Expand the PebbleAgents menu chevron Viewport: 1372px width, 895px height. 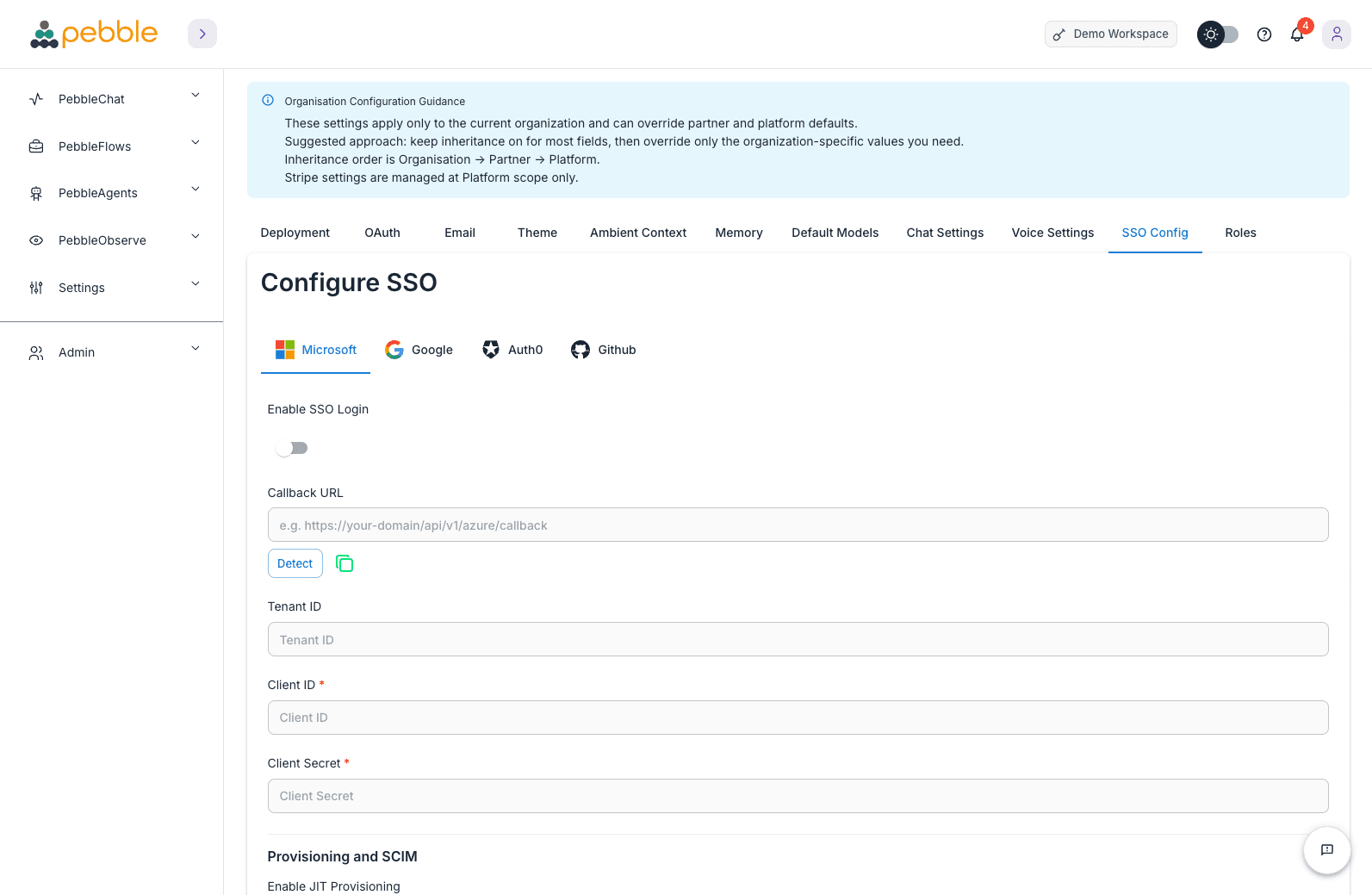(x=196, y=190)
